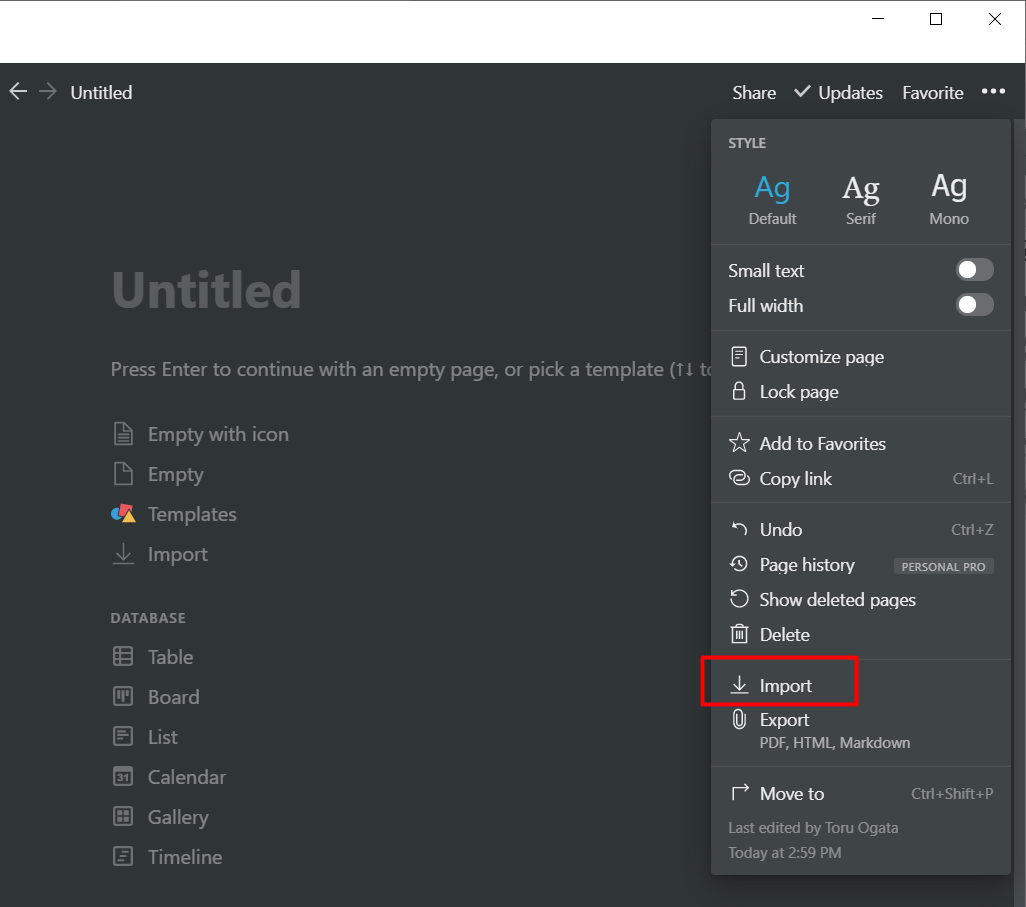
Task: Select the Serif font style
Action: 860,199
